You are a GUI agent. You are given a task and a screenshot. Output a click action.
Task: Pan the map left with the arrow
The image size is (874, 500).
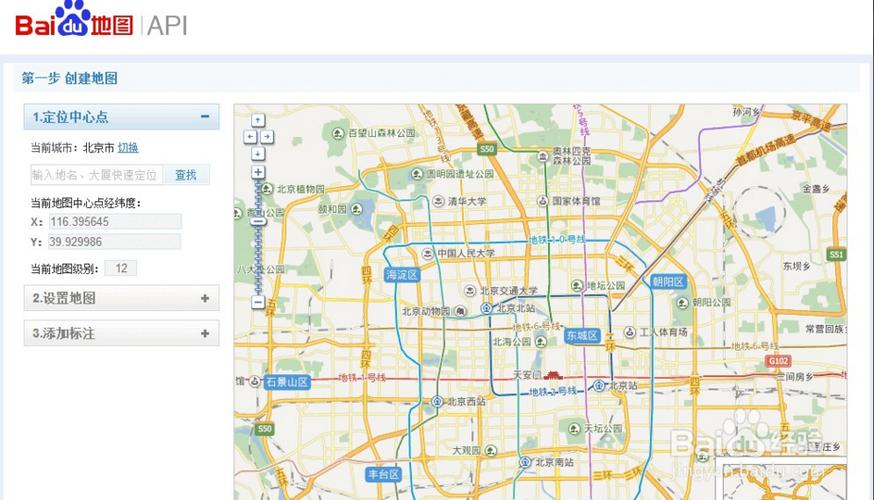[250, 137]
